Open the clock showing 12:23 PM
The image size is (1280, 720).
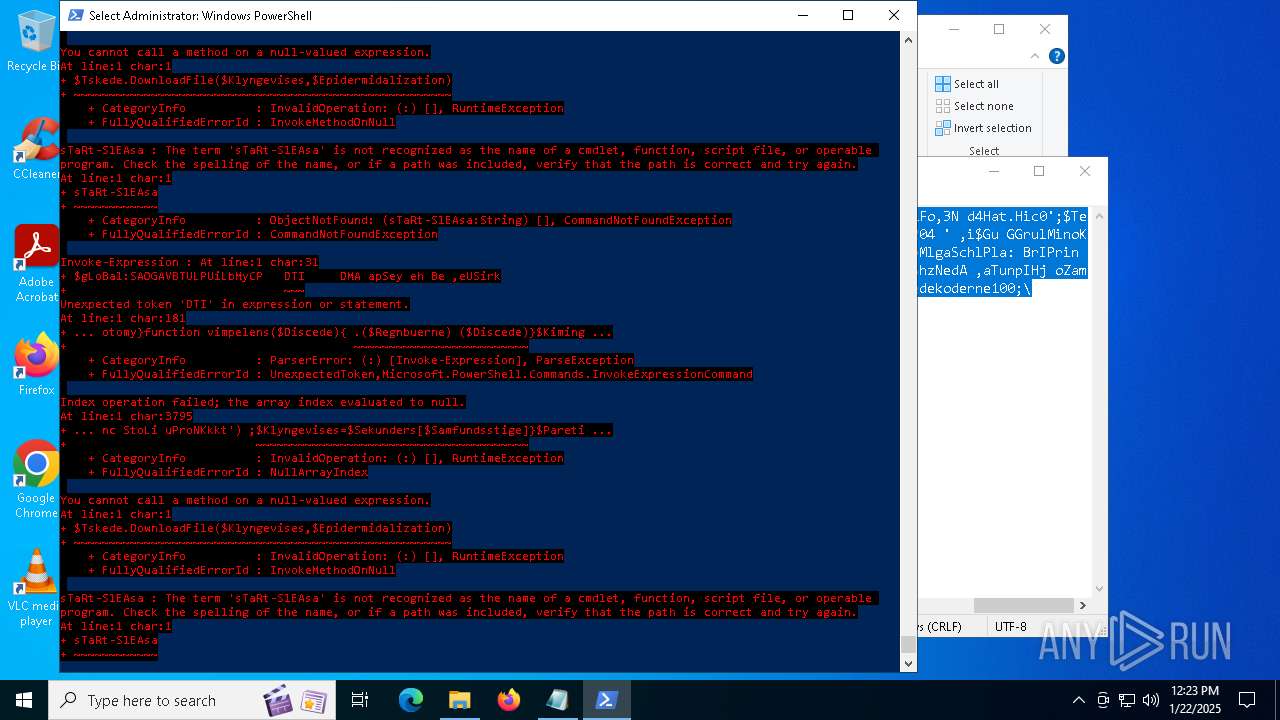tap(1194, 700)
